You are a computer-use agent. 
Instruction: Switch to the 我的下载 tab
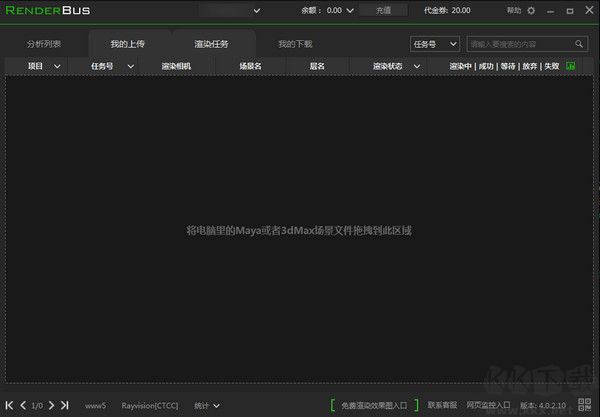pyautogui.click(x=295, y=44)
